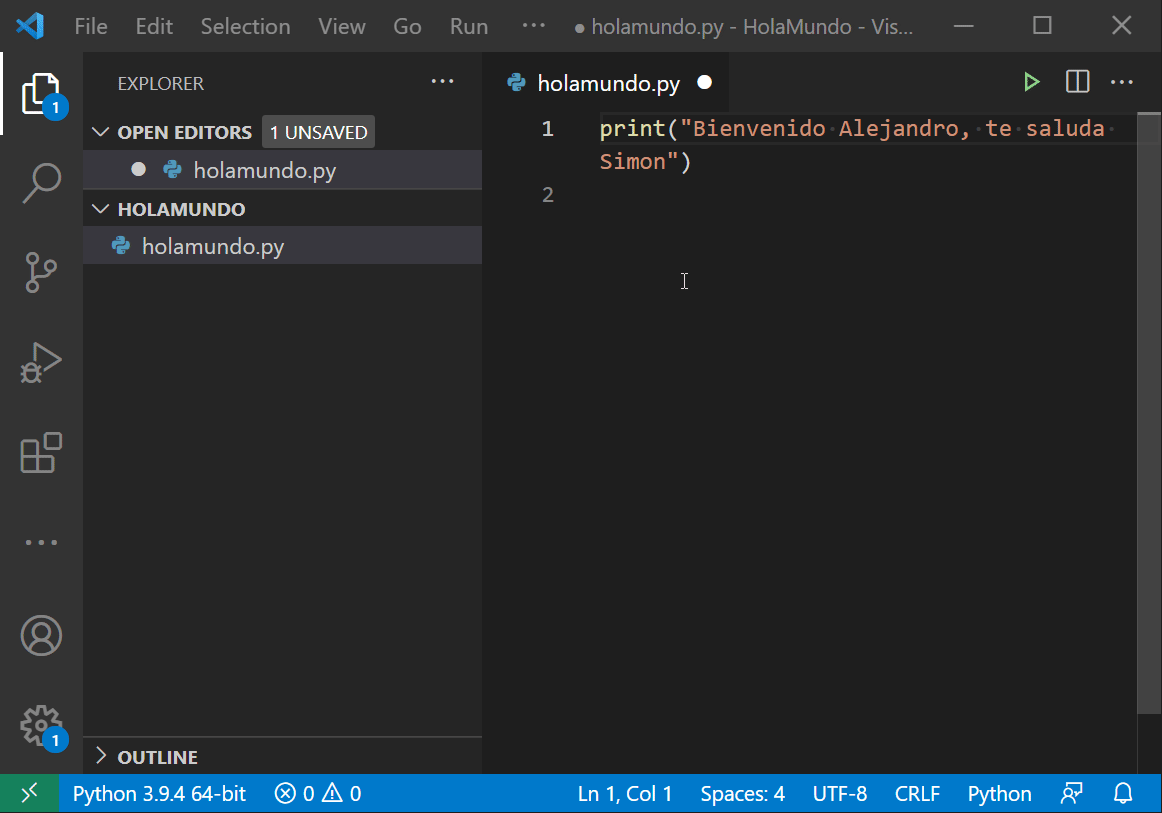1162x813 pixels.
Task: Click unsaved dot beside holamundo.py in Open Editors
Action: coord(139,170)
